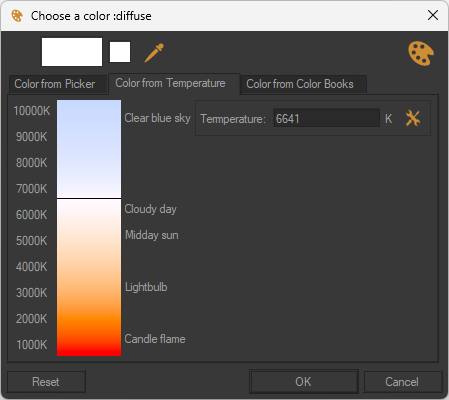Click the Cloudy day label
449x400 pixels.
pyautogui.click(x=151, y=209)
